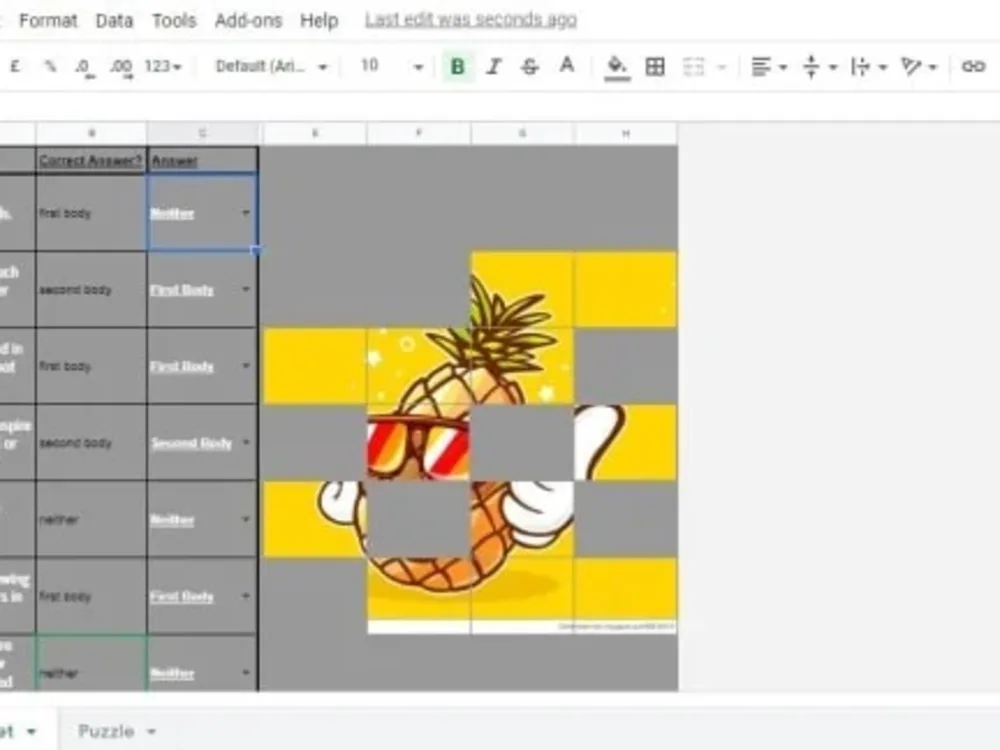Click the insert link icon
Viewport: 1000px width, 750px height.
click(973, 66)
